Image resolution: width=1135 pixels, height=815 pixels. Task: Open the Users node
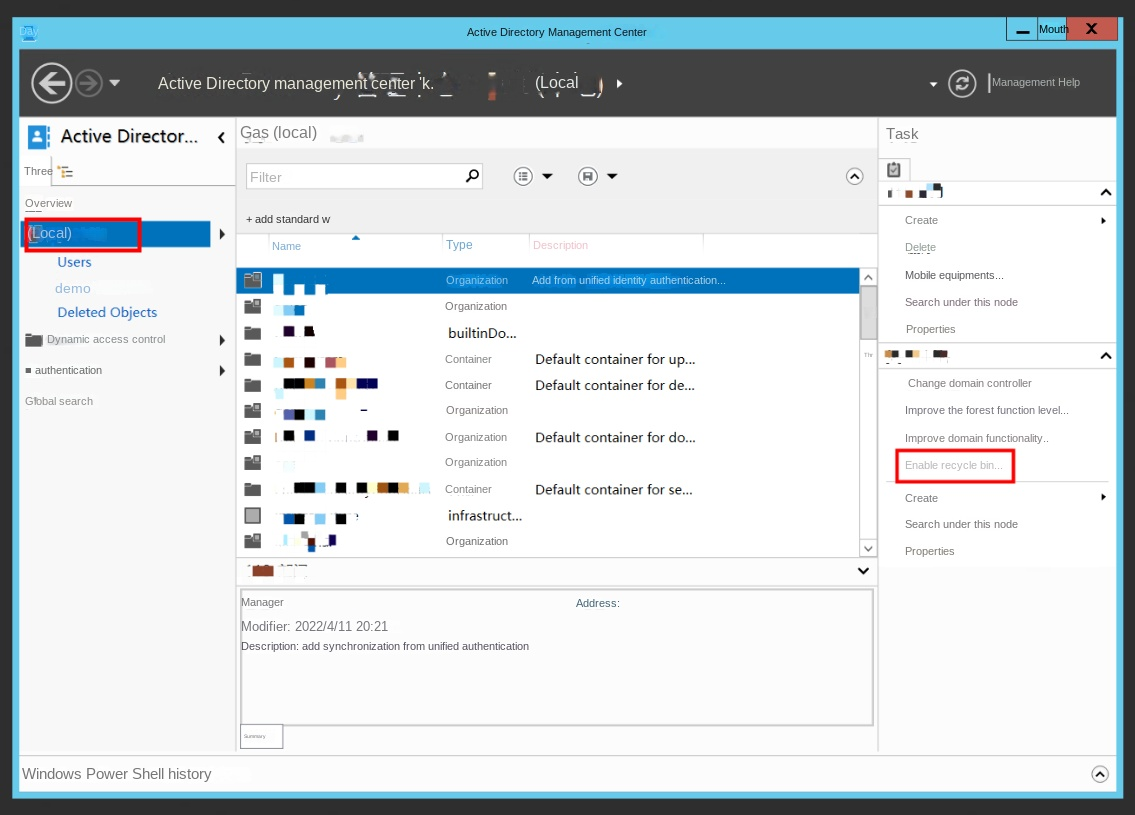[x=75, y=262]
